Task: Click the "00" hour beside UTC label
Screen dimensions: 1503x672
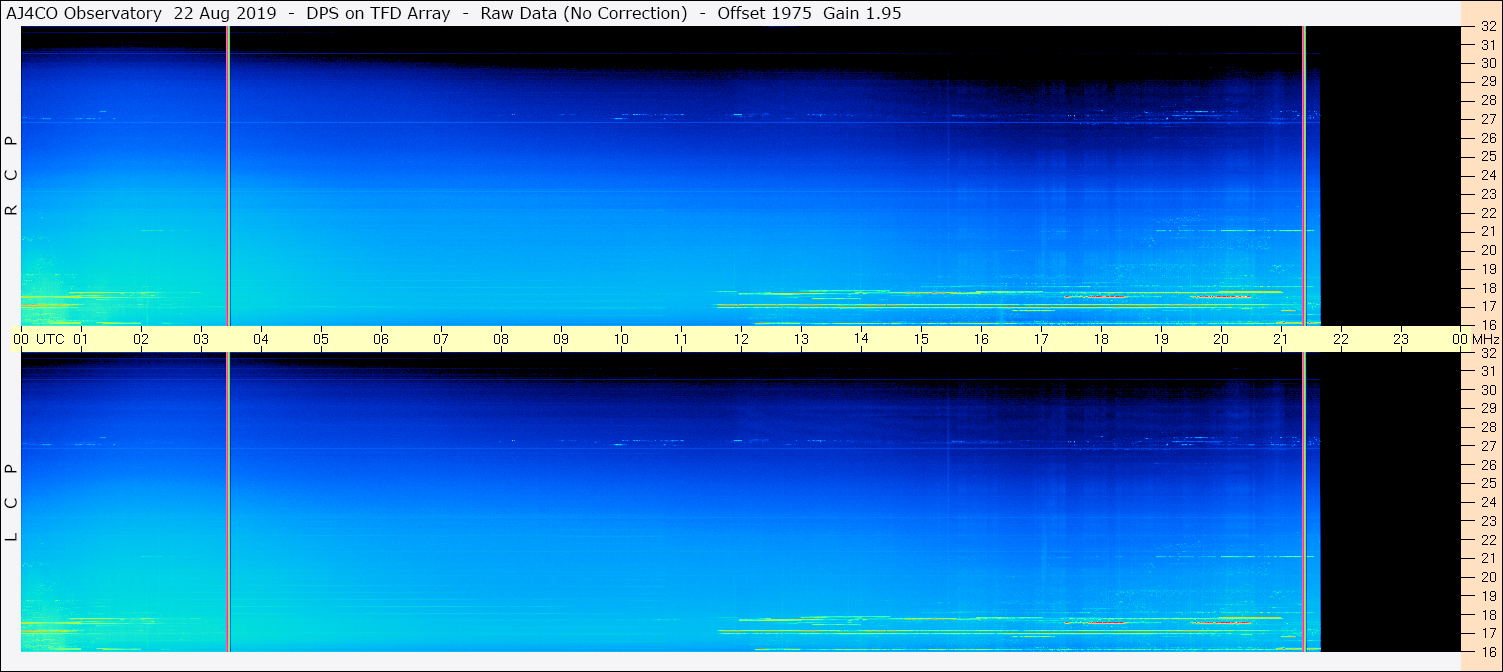Action: 21,339
